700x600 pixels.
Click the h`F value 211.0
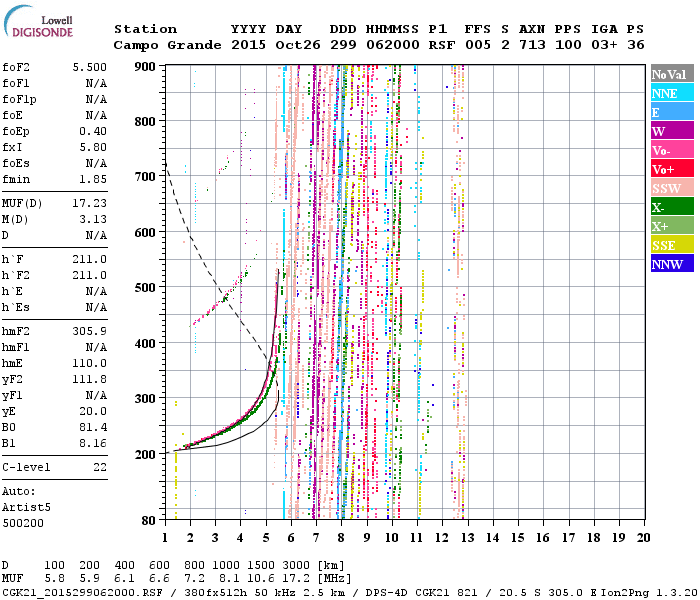point(90,259)
